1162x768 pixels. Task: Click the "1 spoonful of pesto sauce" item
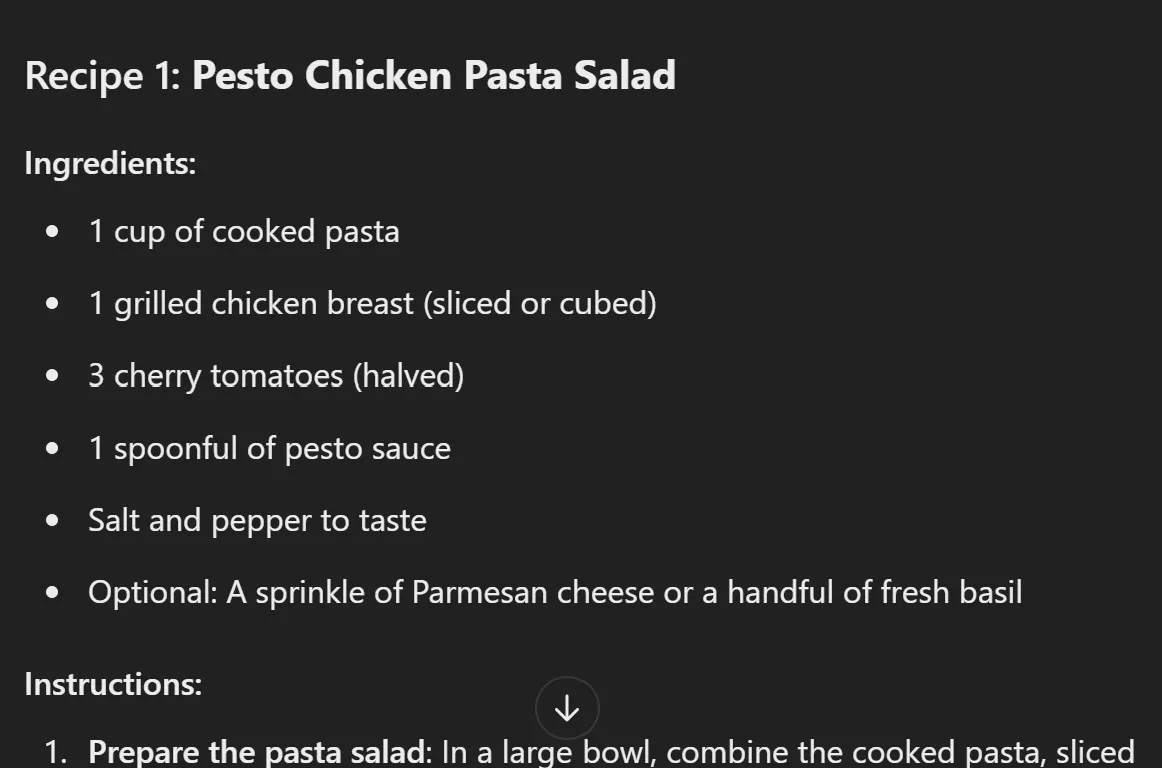[269, 448]
